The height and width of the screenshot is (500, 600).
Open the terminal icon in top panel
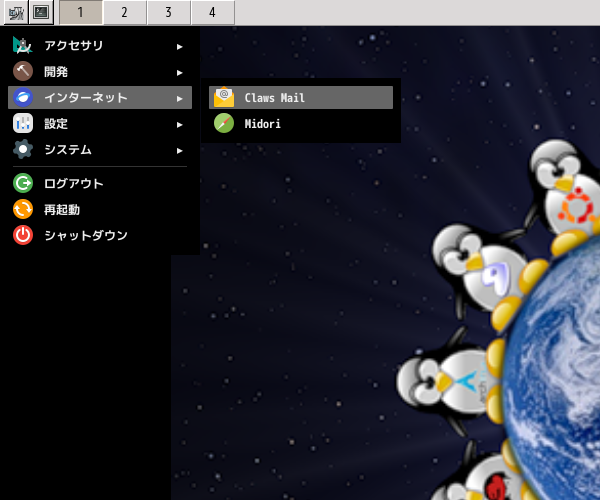pos(41,13)
